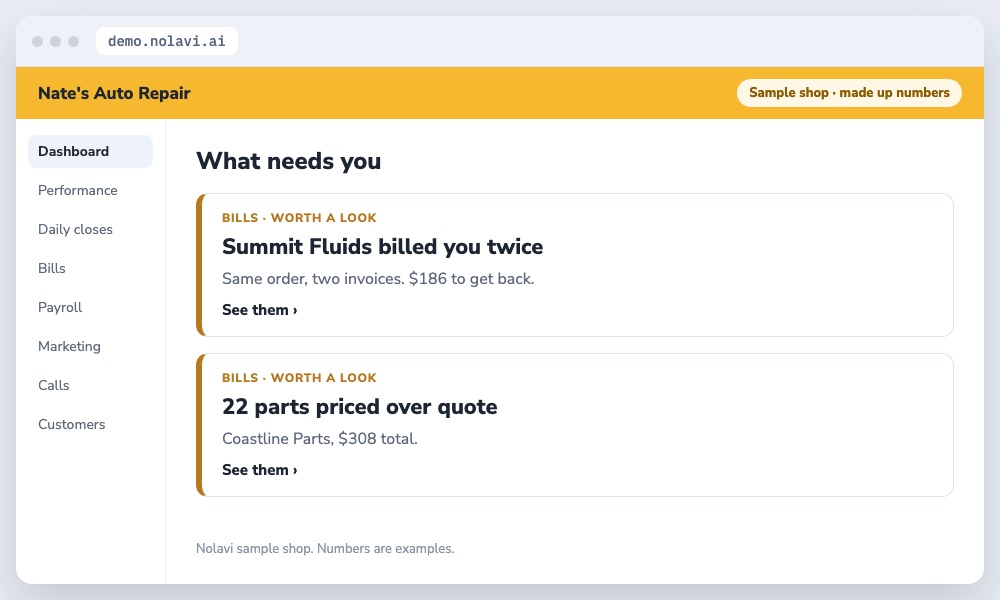Click Sample shop made up numbers badge

pyautogui.click(x=849, y=92)
